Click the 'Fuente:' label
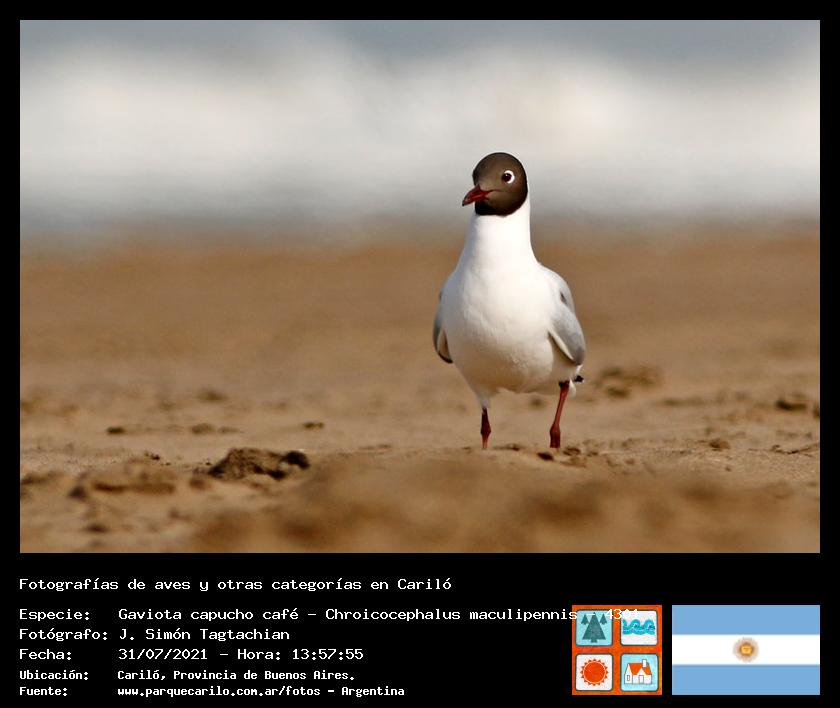This screenshot has width=840, height=708. click(x=44, y=691)
